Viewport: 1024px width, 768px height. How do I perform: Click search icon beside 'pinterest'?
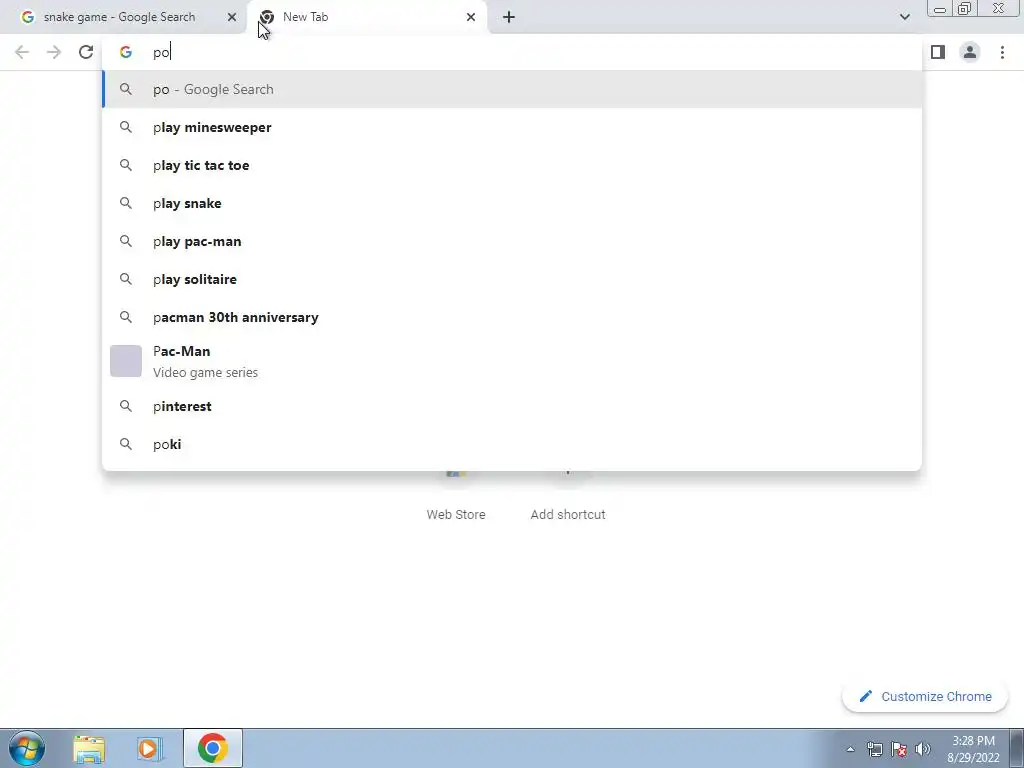[x=125, y=406]
